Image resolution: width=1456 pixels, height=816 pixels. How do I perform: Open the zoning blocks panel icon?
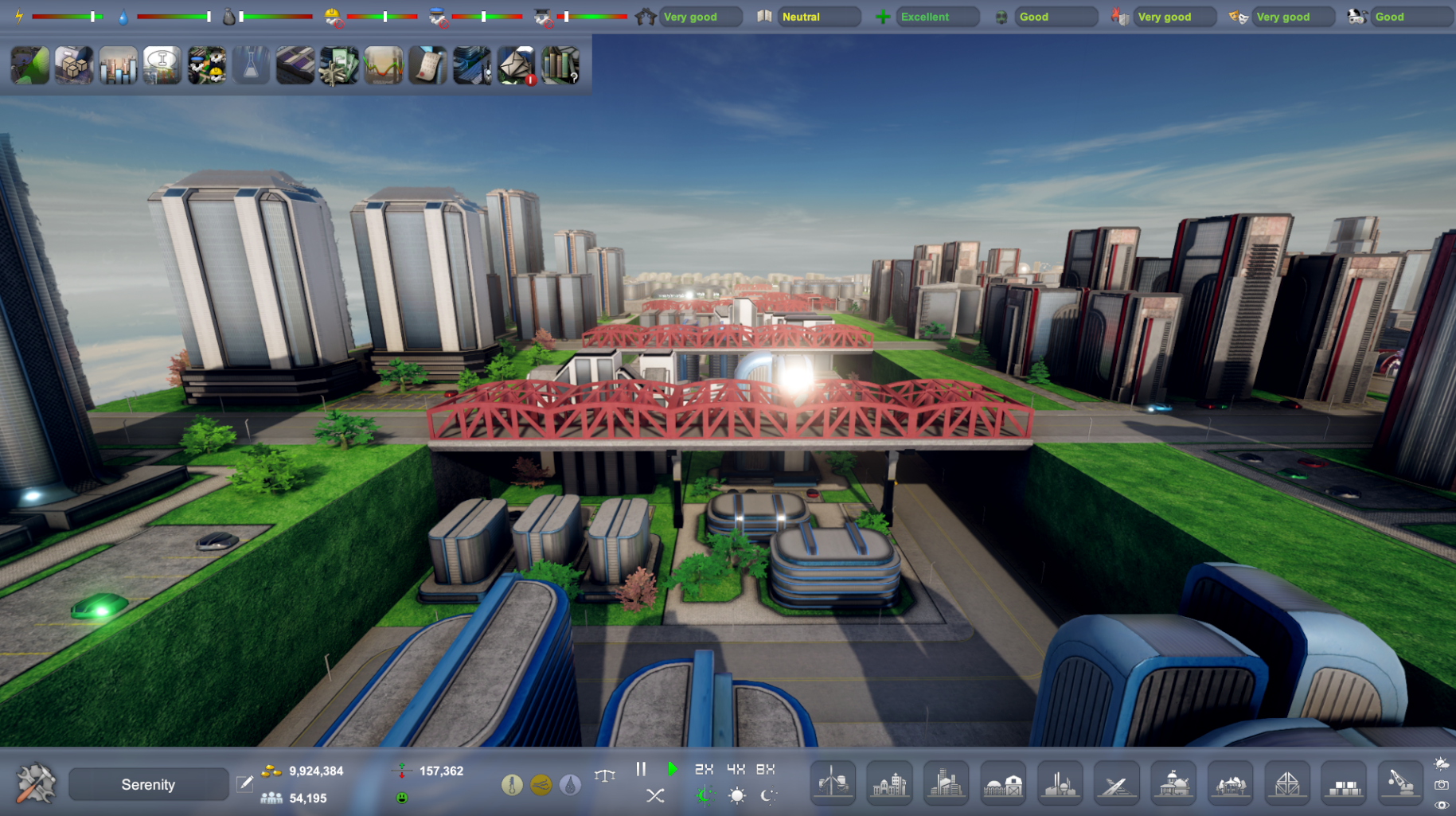(x=295, y=65)
